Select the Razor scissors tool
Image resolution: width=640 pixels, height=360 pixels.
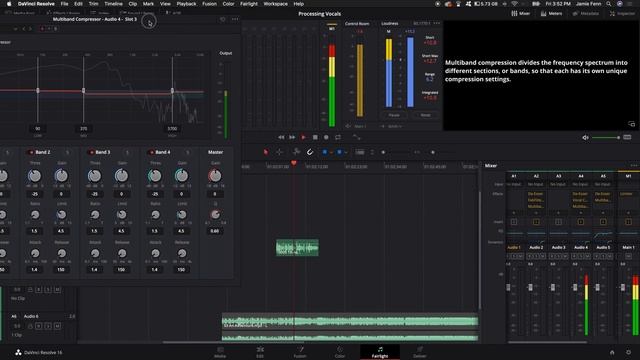(x=296, y=152)
